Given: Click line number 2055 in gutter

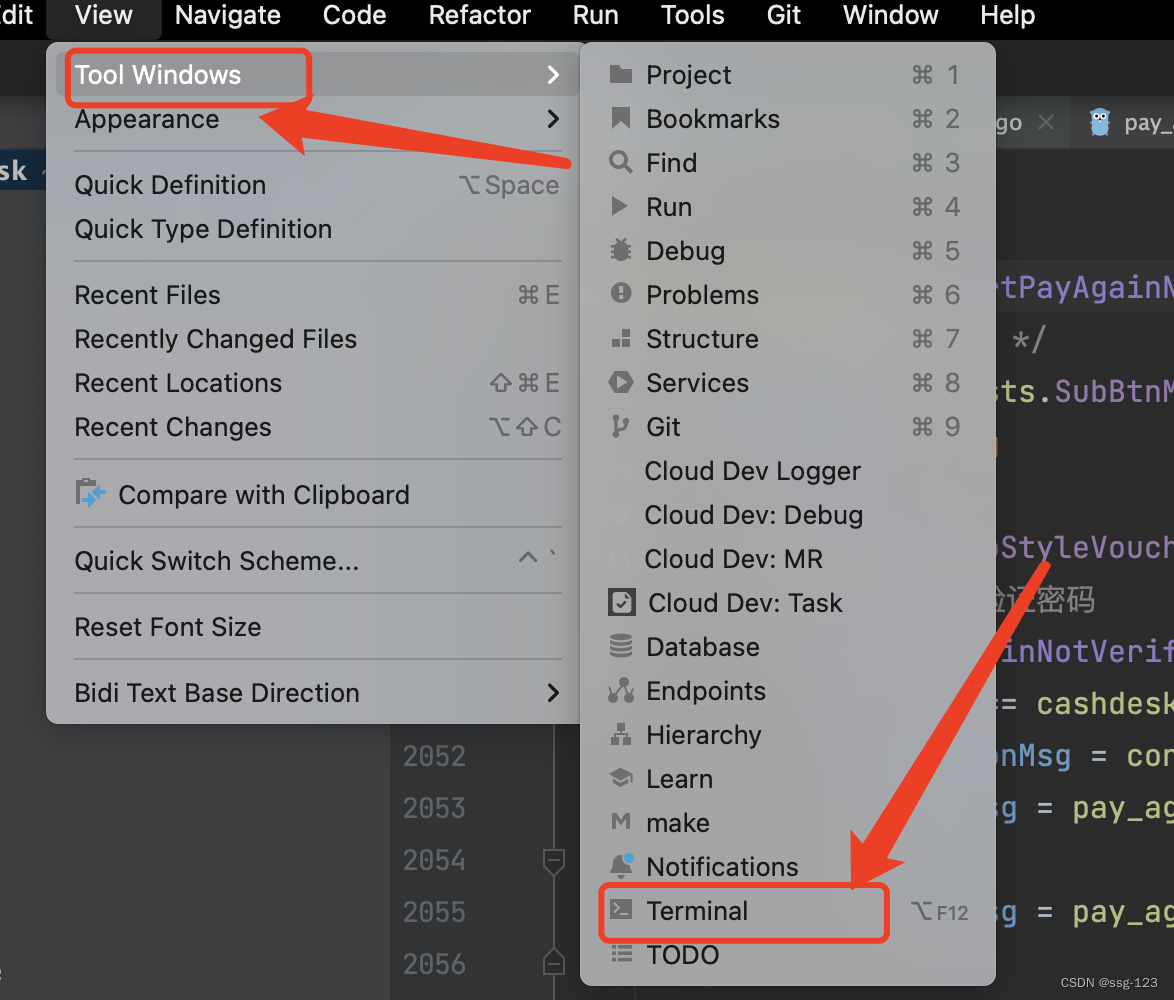Looking at the screenshot, I should [x=434, y=912].
